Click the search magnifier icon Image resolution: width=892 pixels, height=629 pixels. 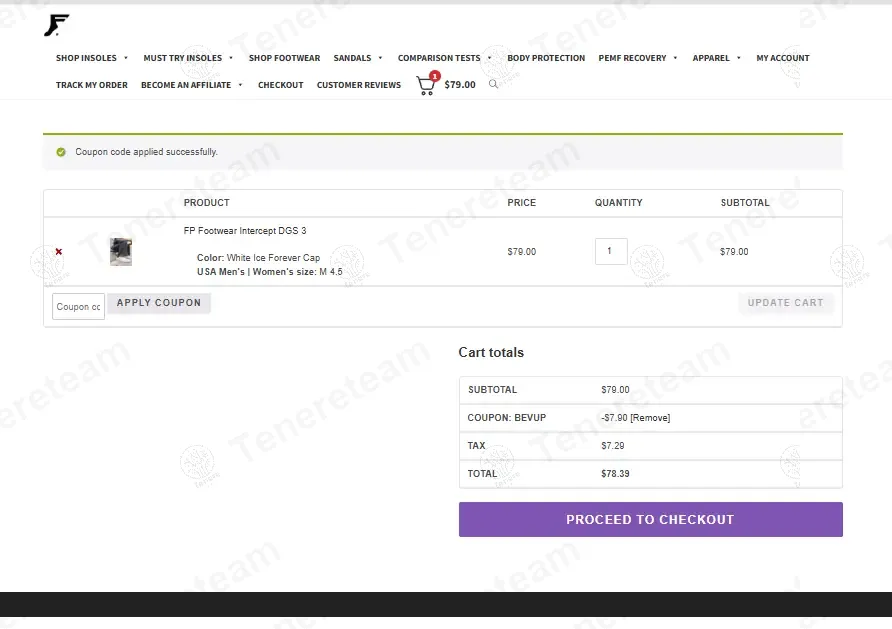(x=493, y=84)
